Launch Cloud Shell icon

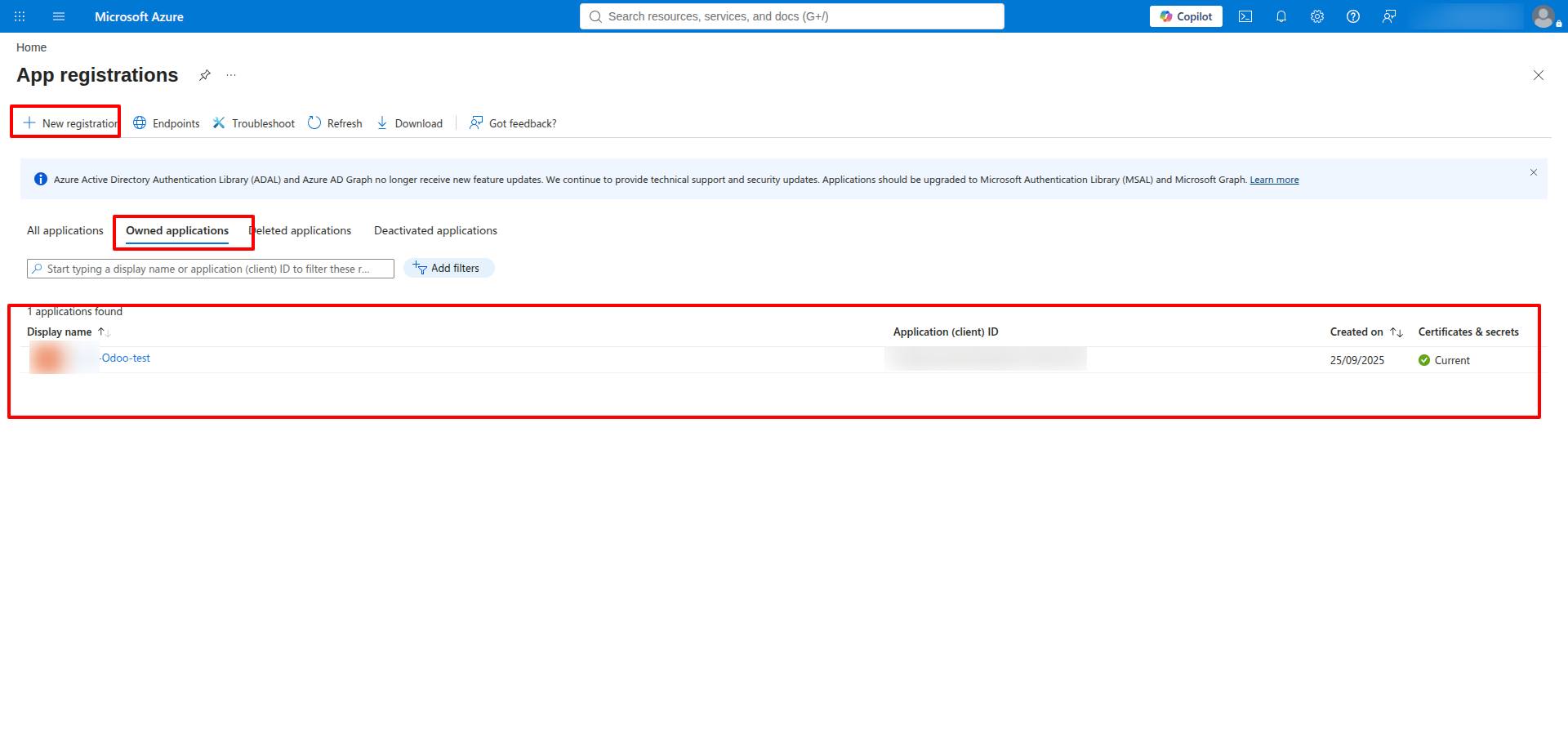1245,16
